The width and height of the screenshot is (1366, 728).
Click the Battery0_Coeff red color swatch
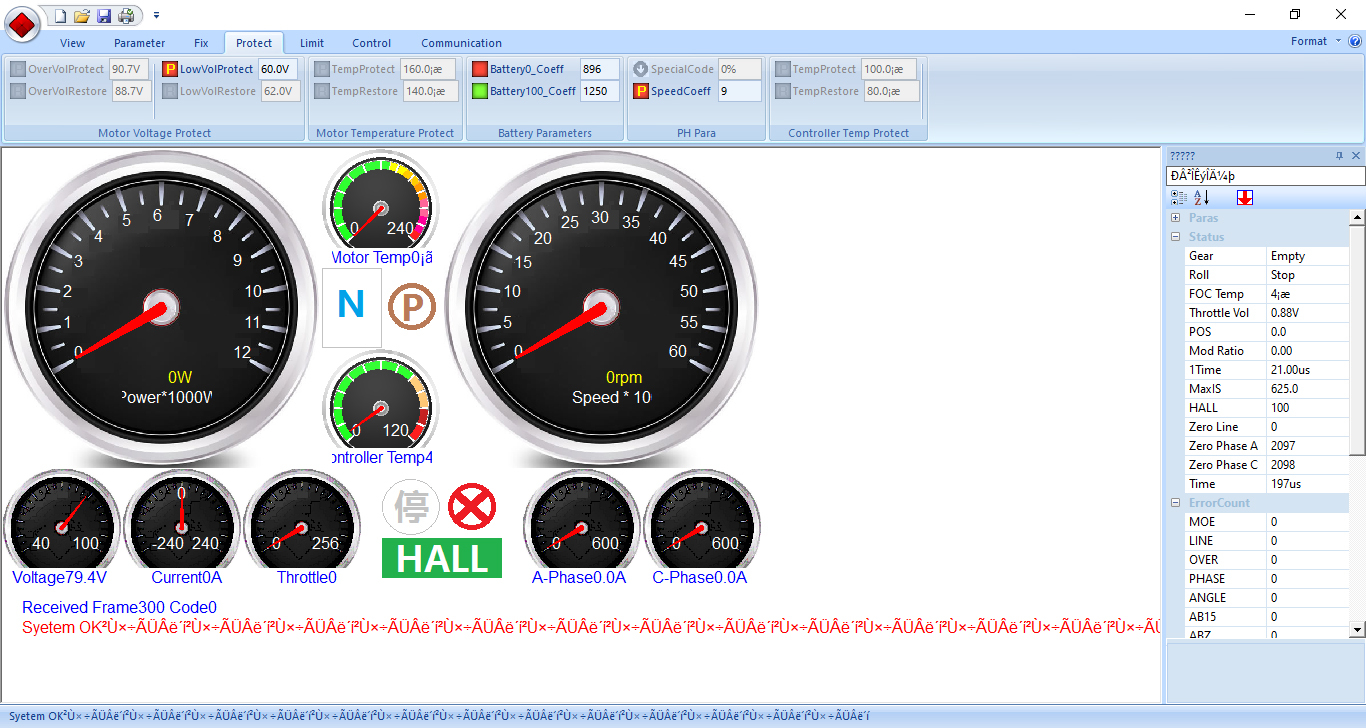(480, 70)
